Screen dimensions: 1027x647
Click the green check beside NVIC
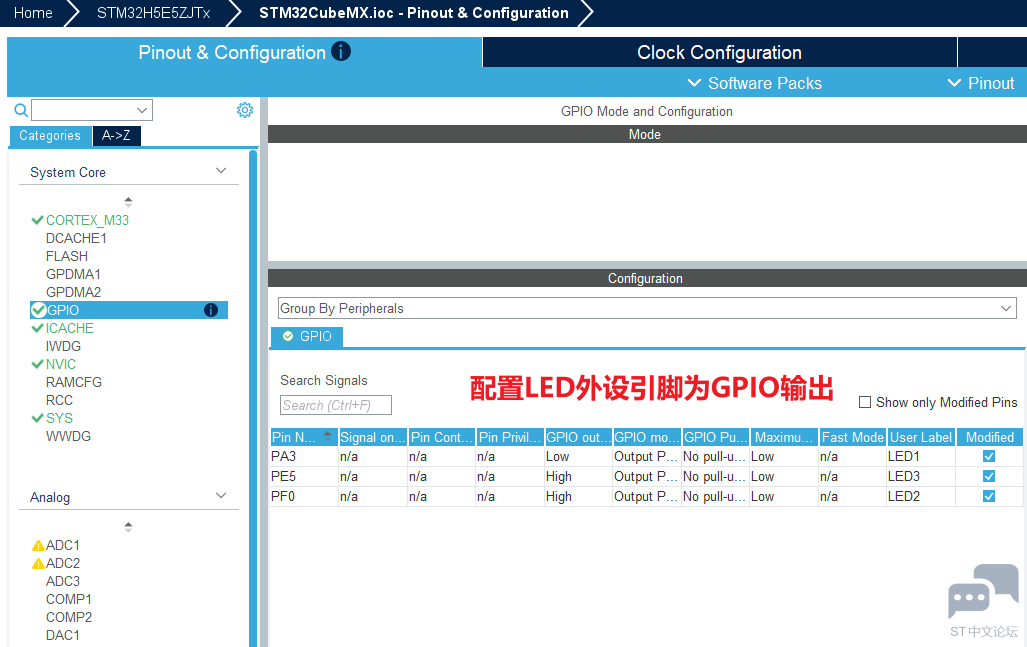coord(37,364)
